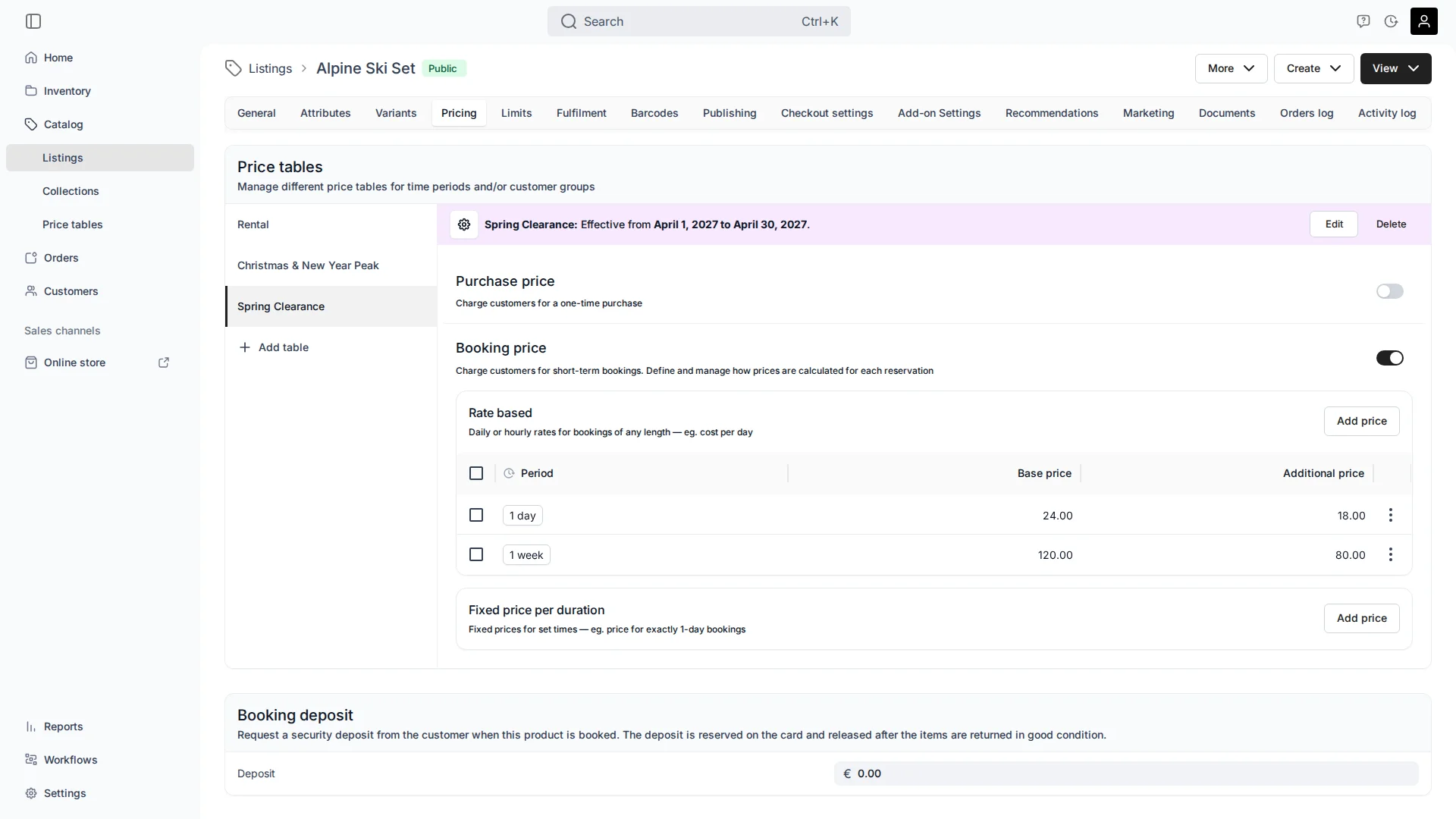Click the Public status badge
The width and height of the screenshot is (1456, 819).
(x=443, y=68)
